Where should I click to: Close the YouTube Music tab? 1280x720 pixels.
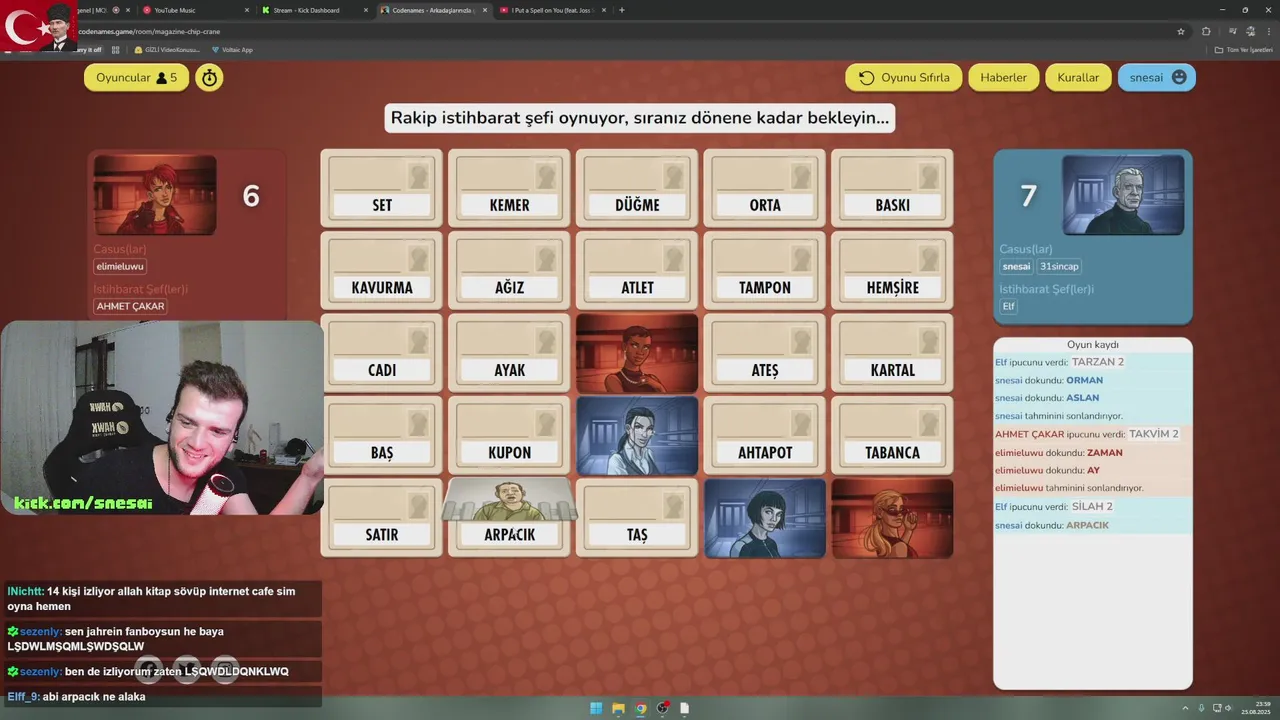(247, 10)
